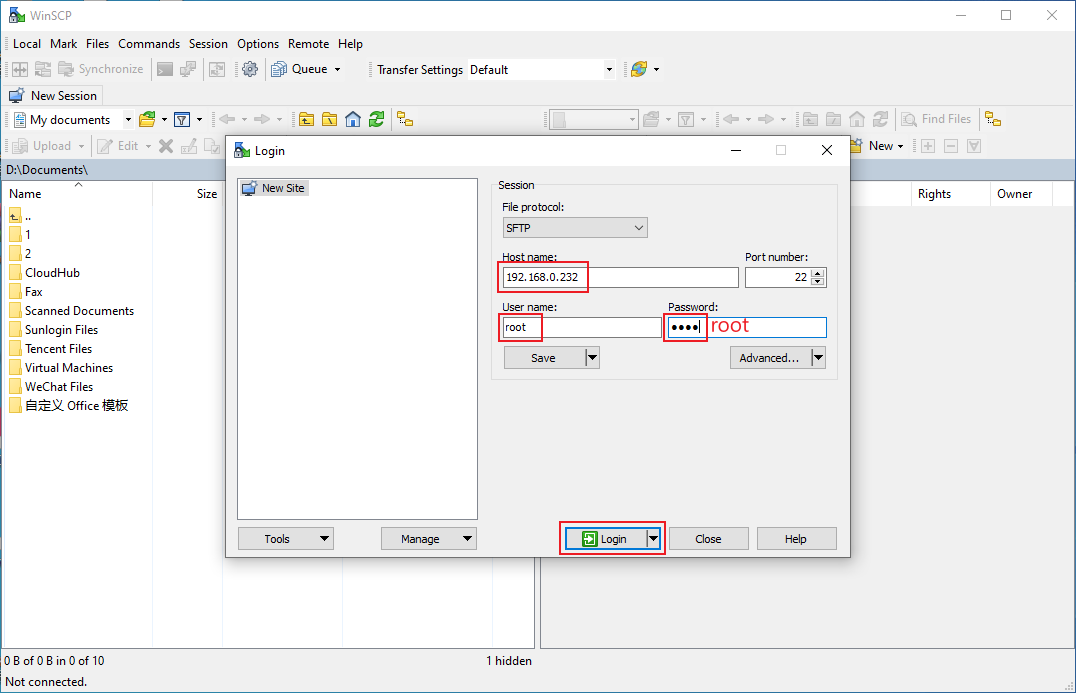The width and height of the screenshot is (1076, 693).
Task: Go to parent directory in local panel
Action: pyautogui.click(x=306, y=119)
